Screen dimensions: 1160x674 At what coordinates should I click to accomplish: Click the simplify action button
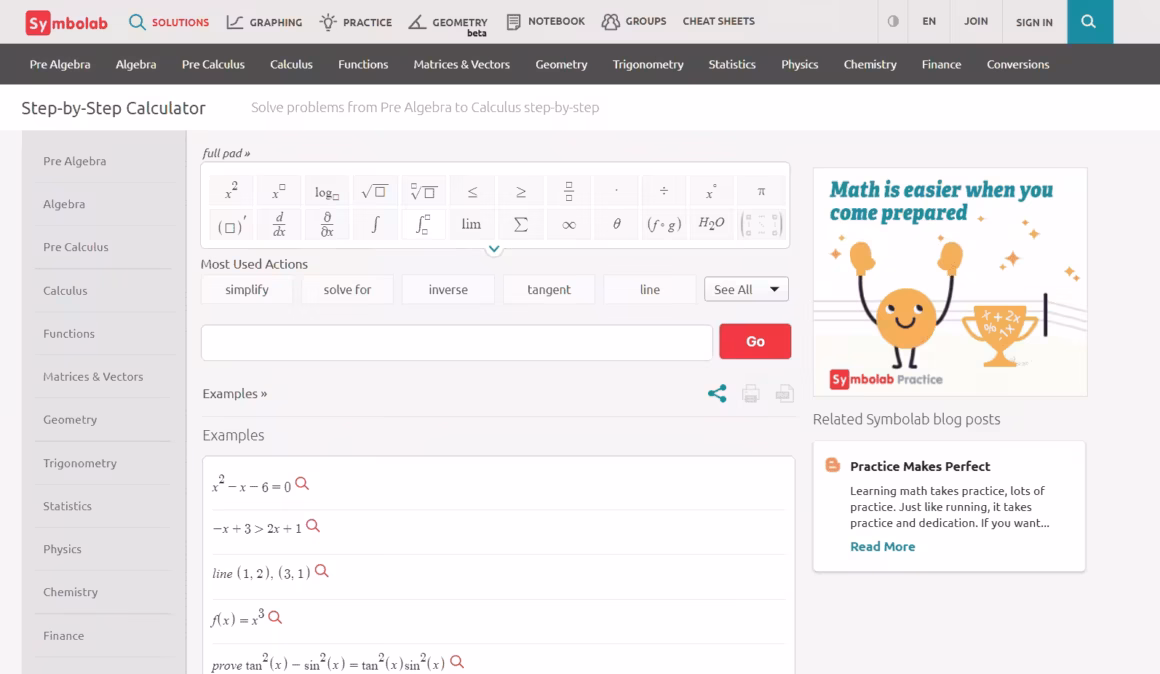(x=247, y=289)
